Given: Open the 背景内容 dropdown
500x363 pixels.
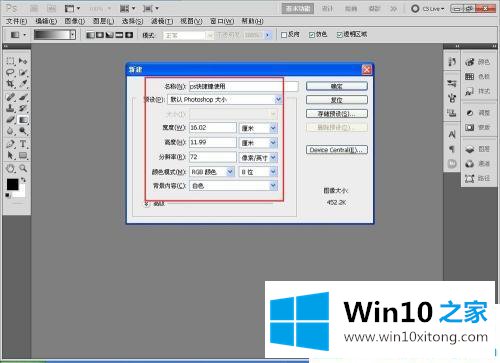Looking at the screenshot, I should (273, 186).
